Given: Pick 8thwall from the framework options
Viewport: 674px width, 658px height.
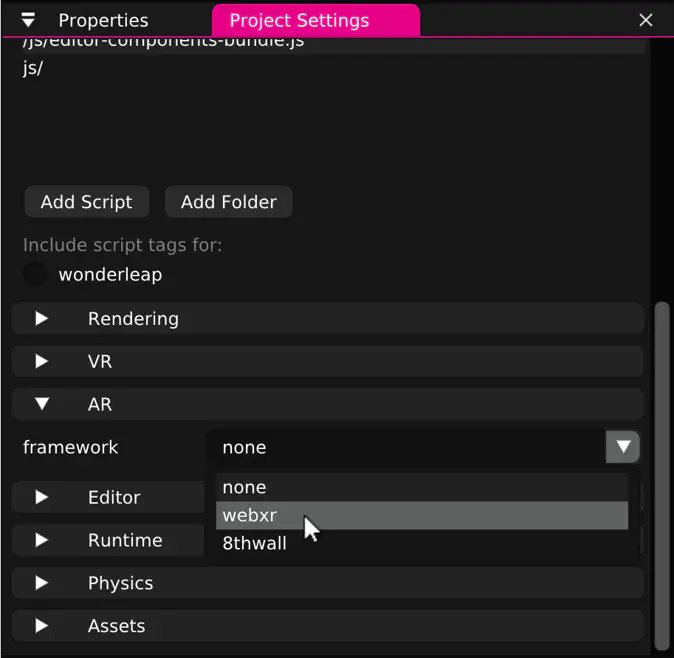Looking at the screenshot, I should pyautogui.click(x=254, y=544).
